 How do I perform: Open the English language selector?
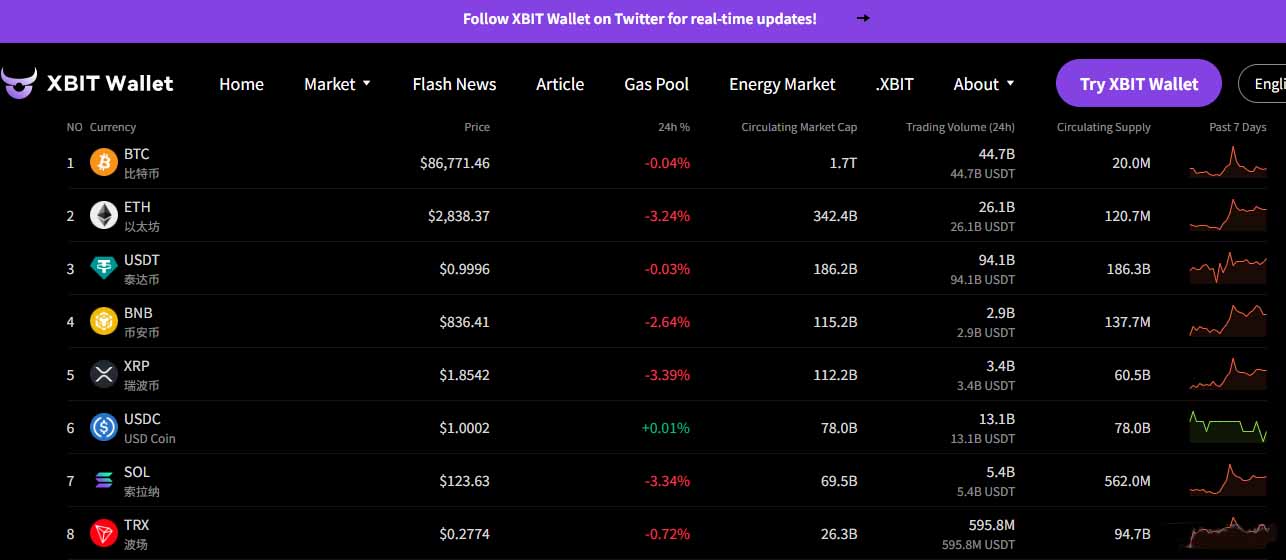click(x=1264, y=84)
